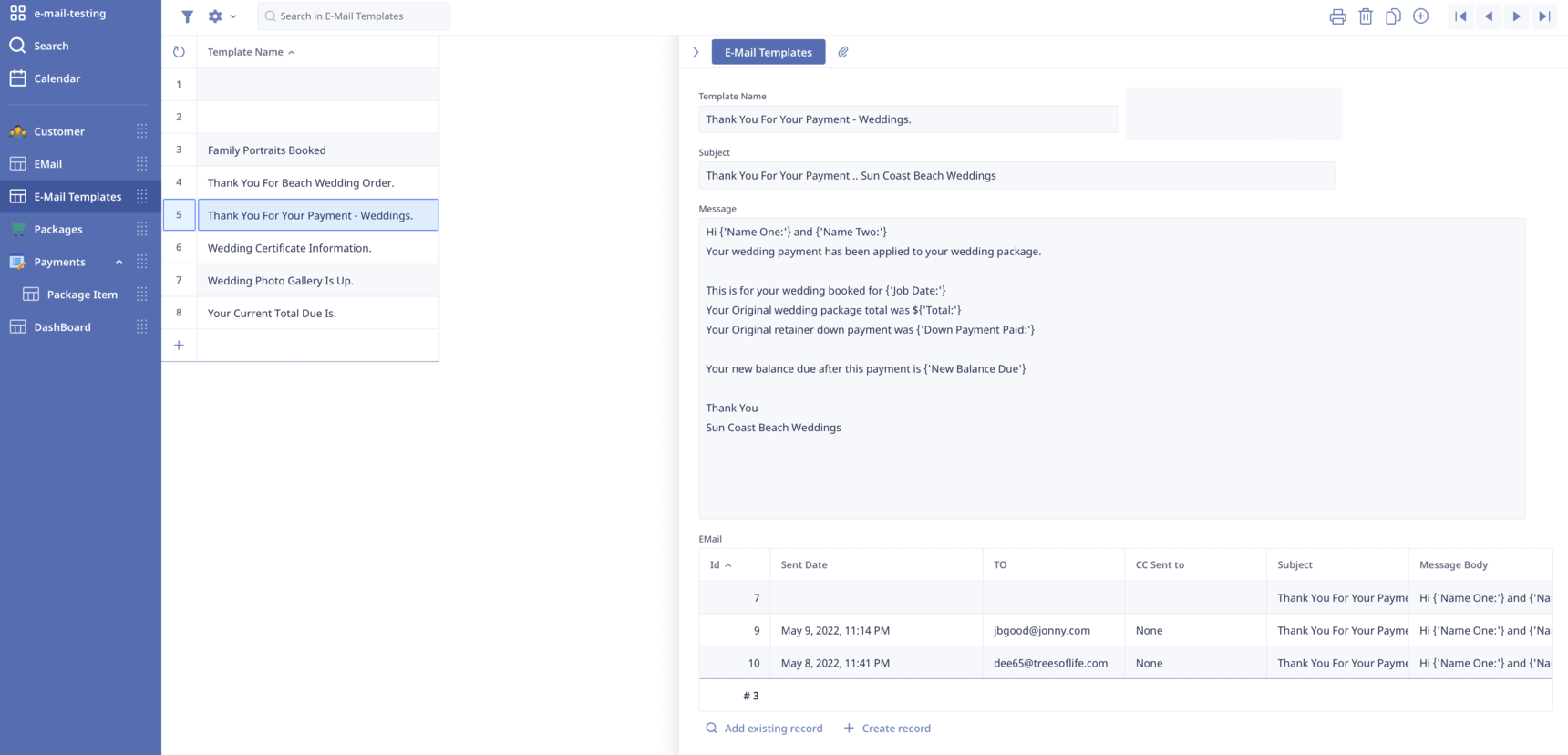Screen dimensions: 1568x755
Task: Collapse the detail panel chevron
Action: coord(696,52)
